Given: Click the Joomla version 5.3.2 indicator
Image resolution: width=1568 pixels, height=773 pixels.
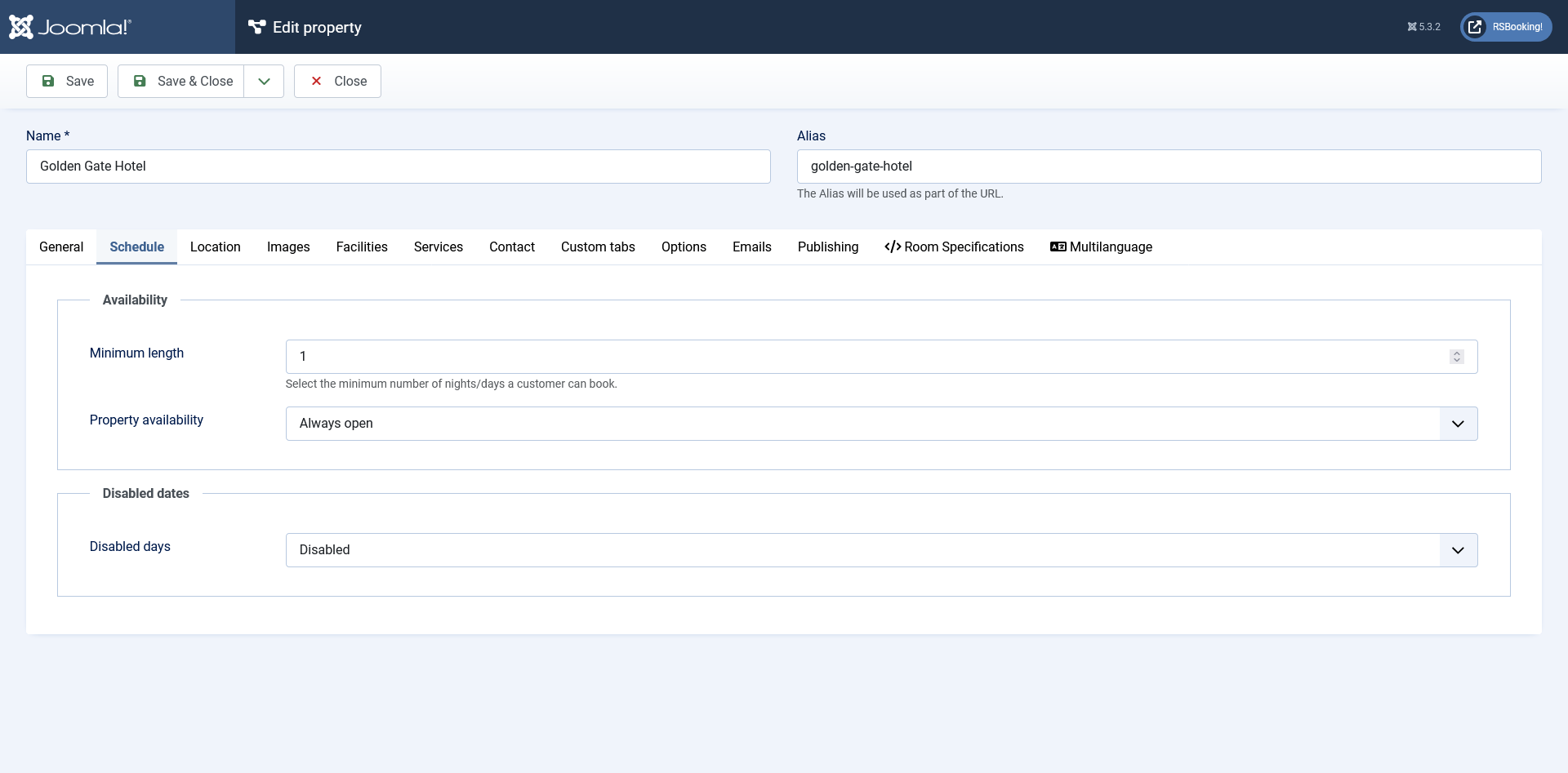Looking at the screenshot, I should pyautogui.click(x=1423, y=27).
